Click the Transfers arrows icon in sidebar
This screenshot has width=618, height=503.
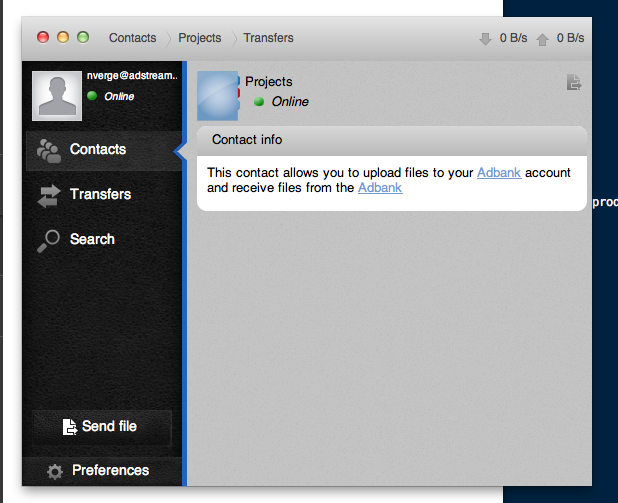click(49, 196)
